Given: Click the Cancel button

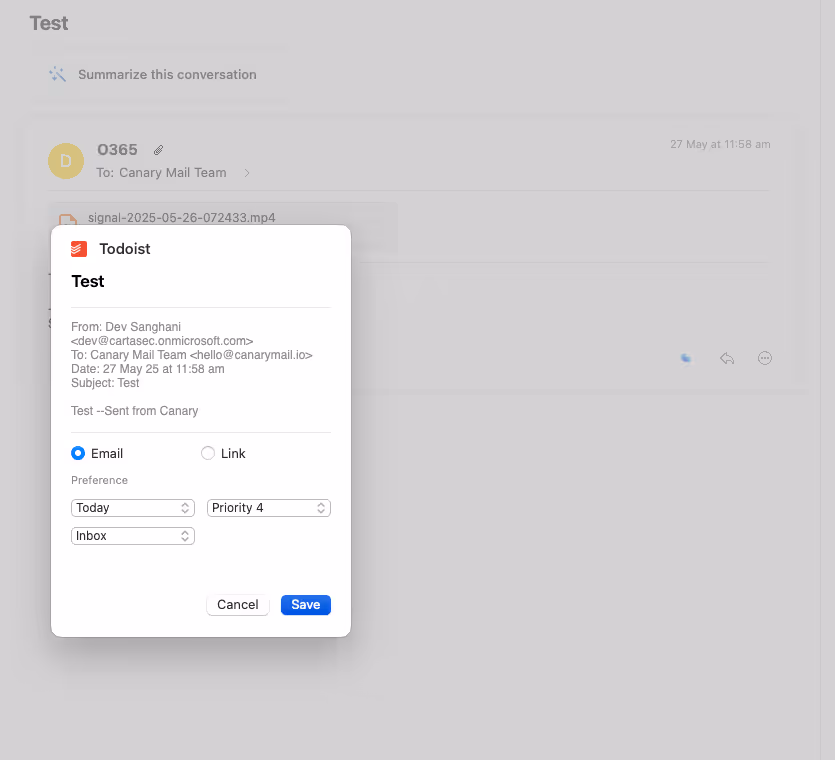Looking at the screenshot, I should click(238, 605).
